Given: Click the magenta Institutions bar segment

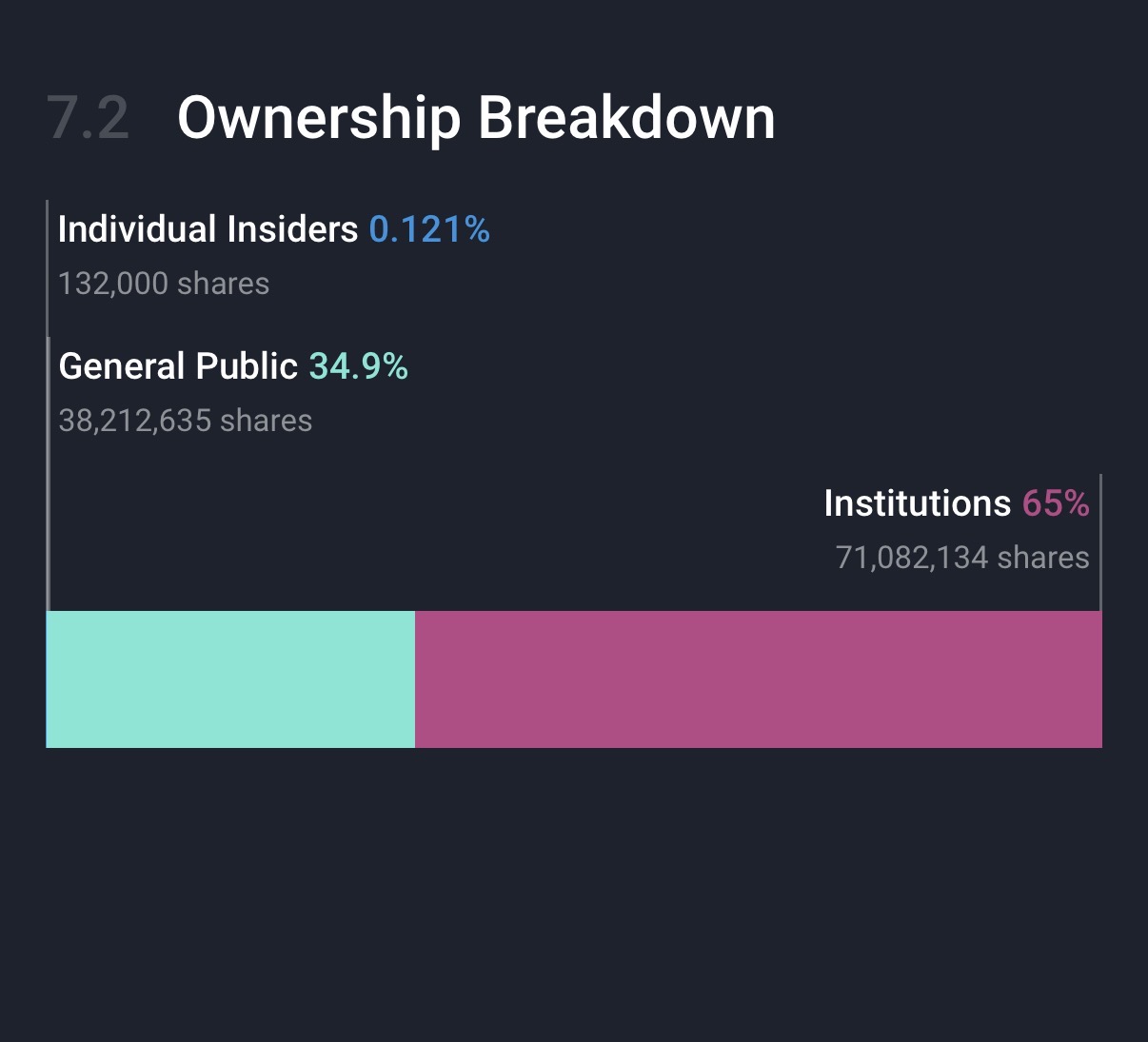Looking at the screenshot, I should [x=758, y=679].
